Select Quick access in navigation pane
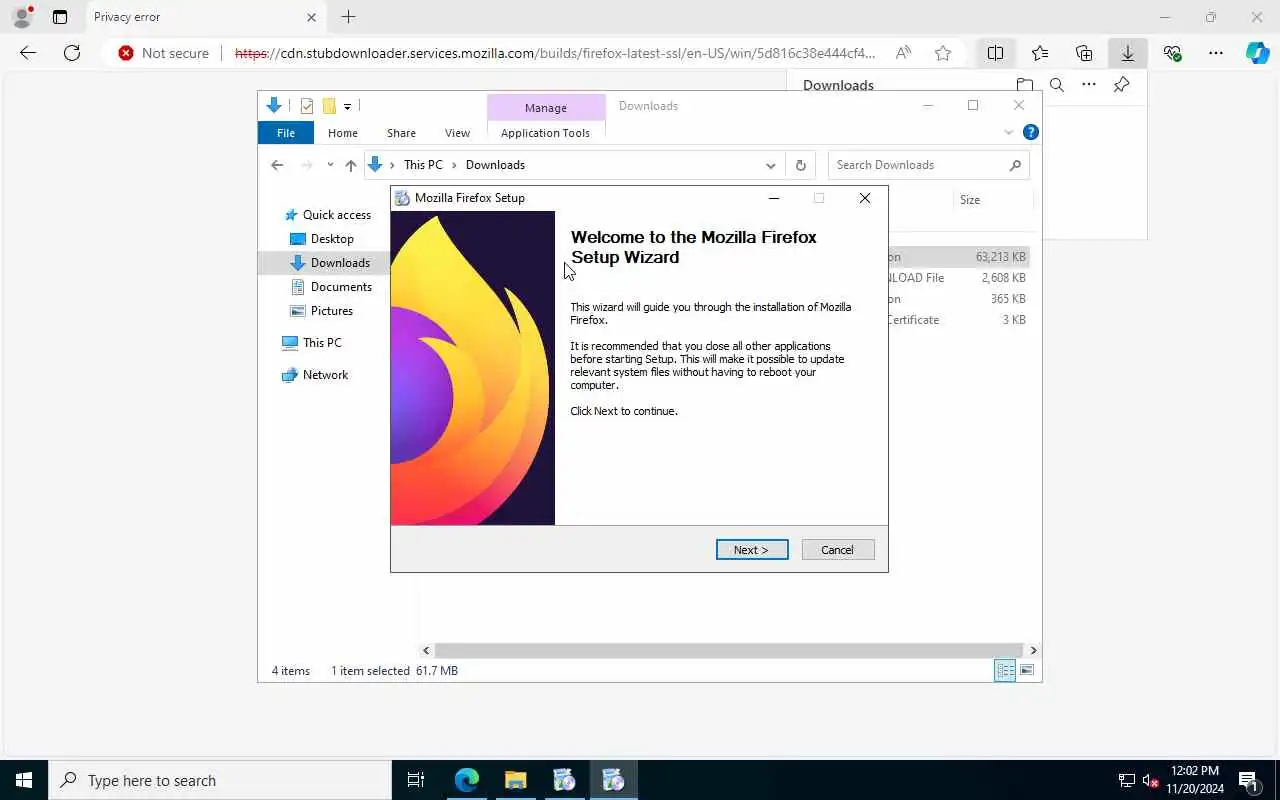Screen dimensions: 1280x800 coord(337,215)
